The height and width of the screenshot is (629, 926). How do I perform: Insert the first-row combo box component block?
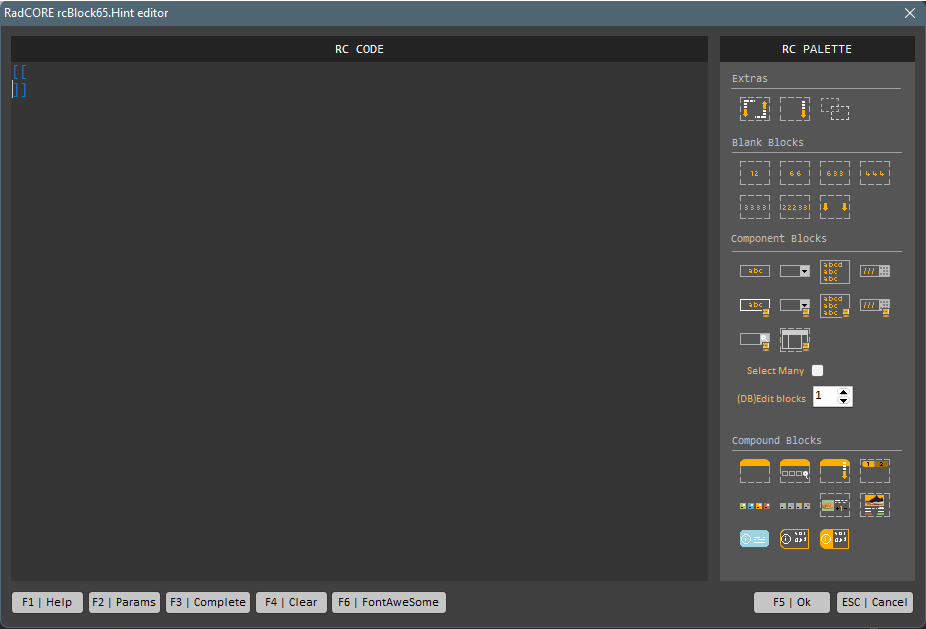click(x=795, y=271)
